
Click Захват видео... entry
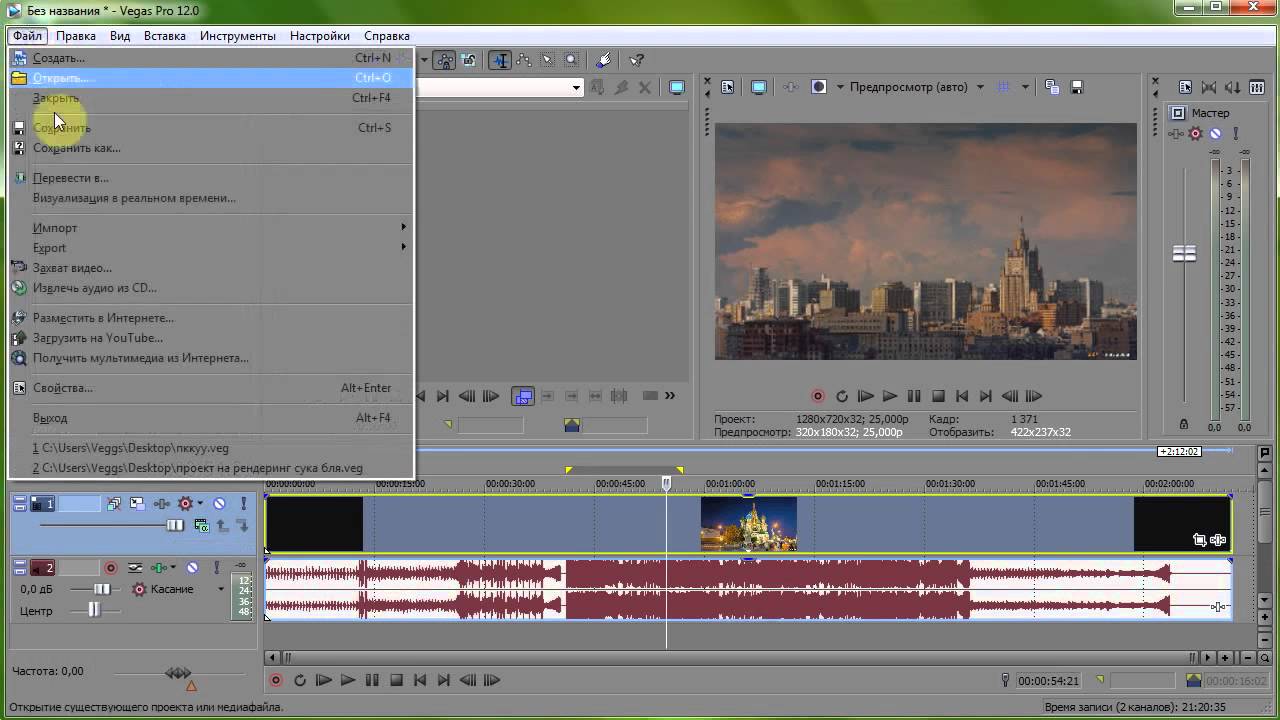[211, 268]
